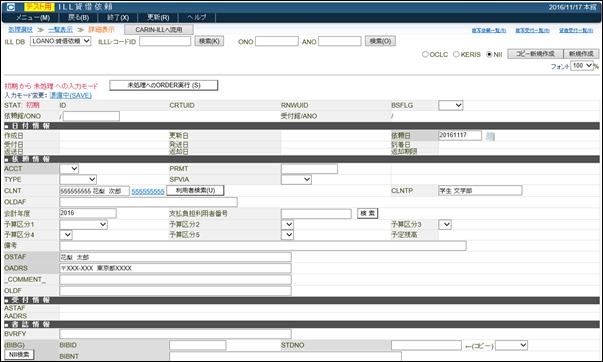Click the 会計年度 field showing 2016
This screenshot has height=362, width=603.
pos(88,213)
